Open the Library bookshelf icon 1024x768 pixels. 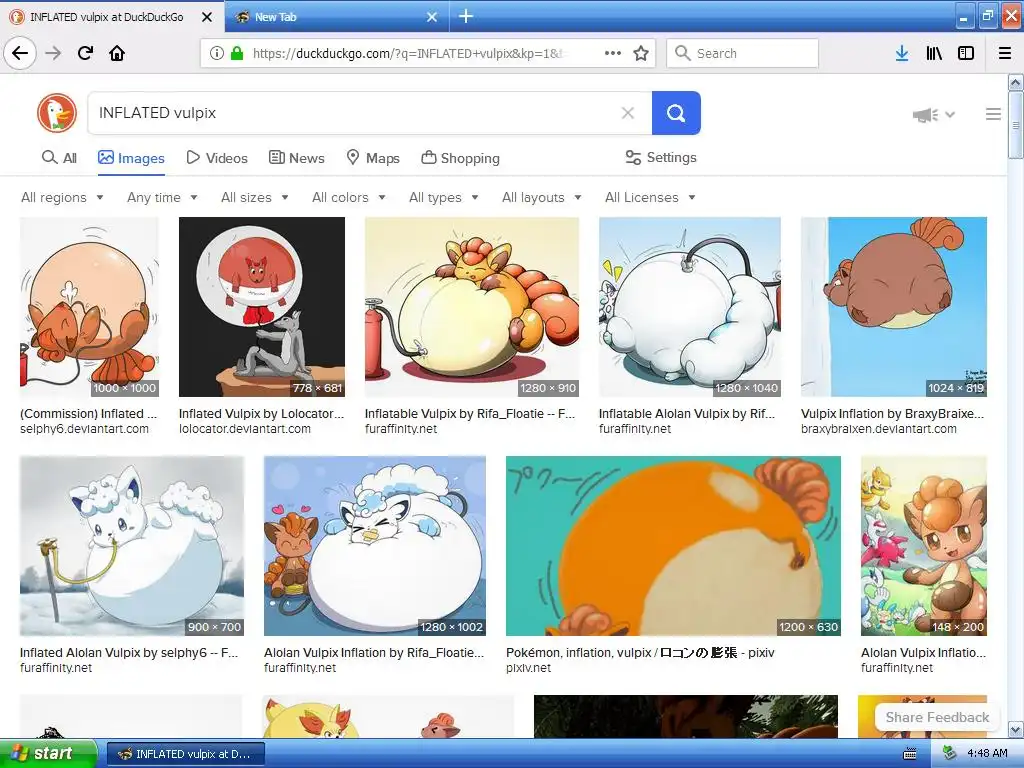934,53
